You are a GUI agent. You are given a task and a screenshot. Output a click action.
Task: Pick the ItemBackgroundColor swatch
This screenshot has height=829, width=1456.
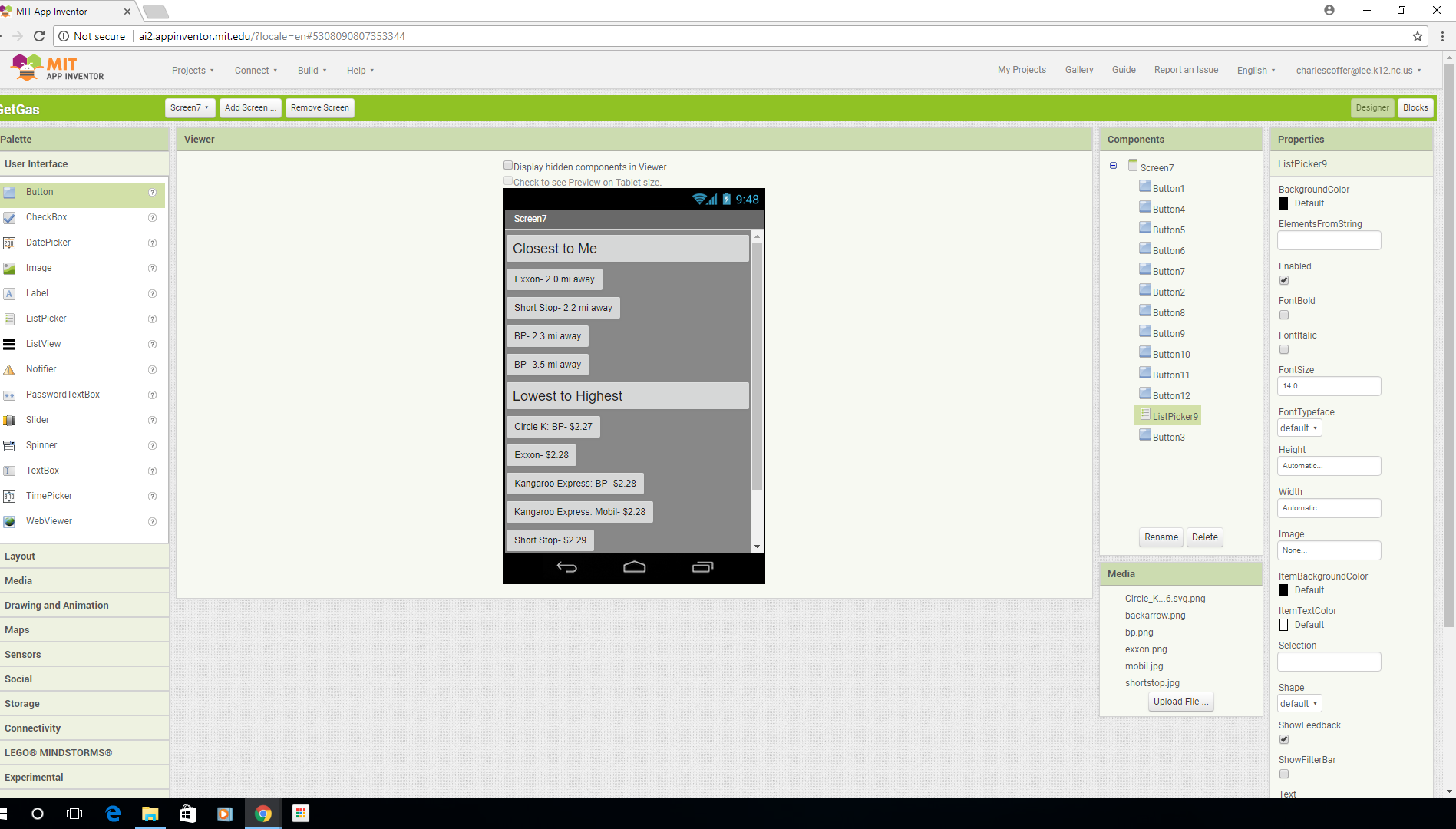pos(1283,590)
